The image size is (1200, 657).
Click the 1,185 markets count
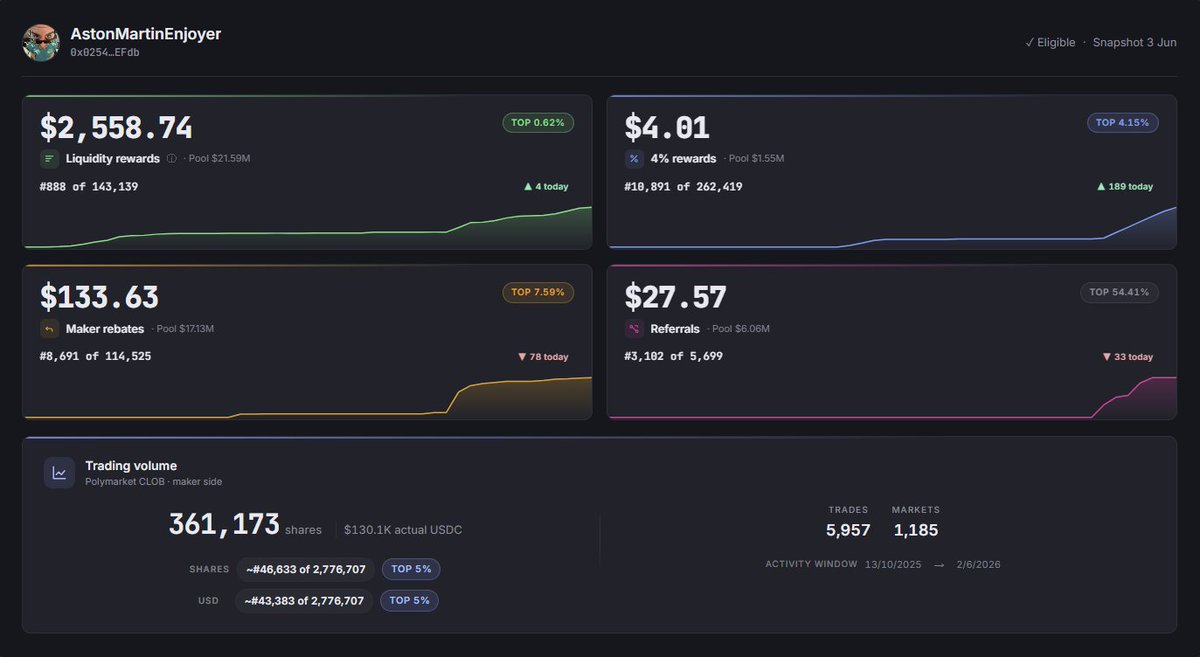916,531
